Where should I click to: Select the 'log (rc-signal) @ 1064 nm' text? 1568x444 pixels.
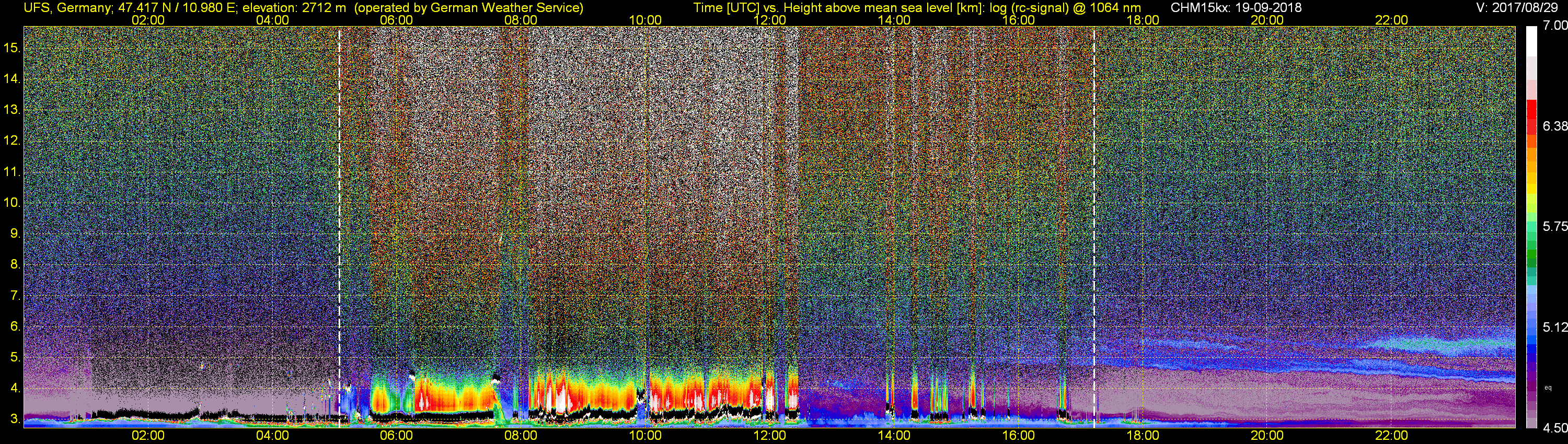pyautogui.click(x=1065, y=8)
